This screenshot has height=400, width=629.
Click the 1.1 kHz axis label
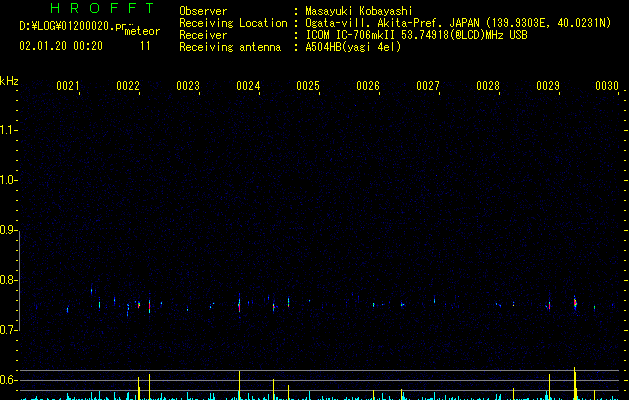(8, 130)
